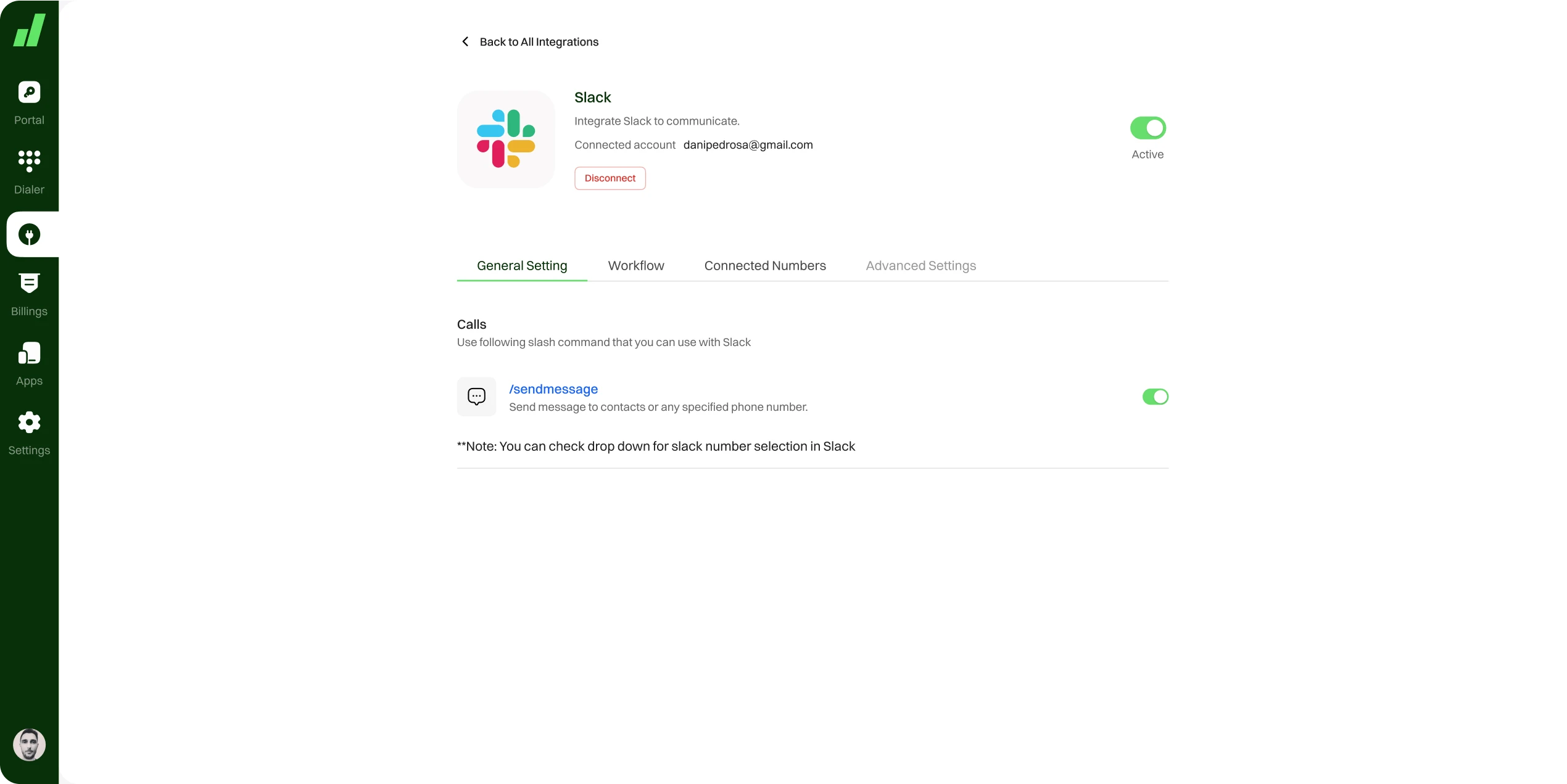This screenshot has height=784, width=1567.
Task: Click the Slack logo thumbnail
Action: tap(506, 139)
